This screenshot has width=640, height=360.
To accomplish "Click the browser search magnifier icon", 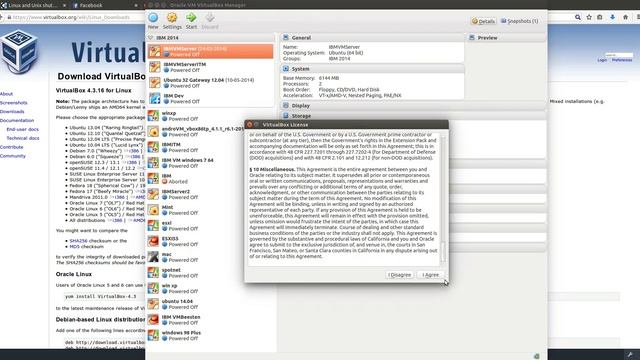I will [x=578, y=17].
